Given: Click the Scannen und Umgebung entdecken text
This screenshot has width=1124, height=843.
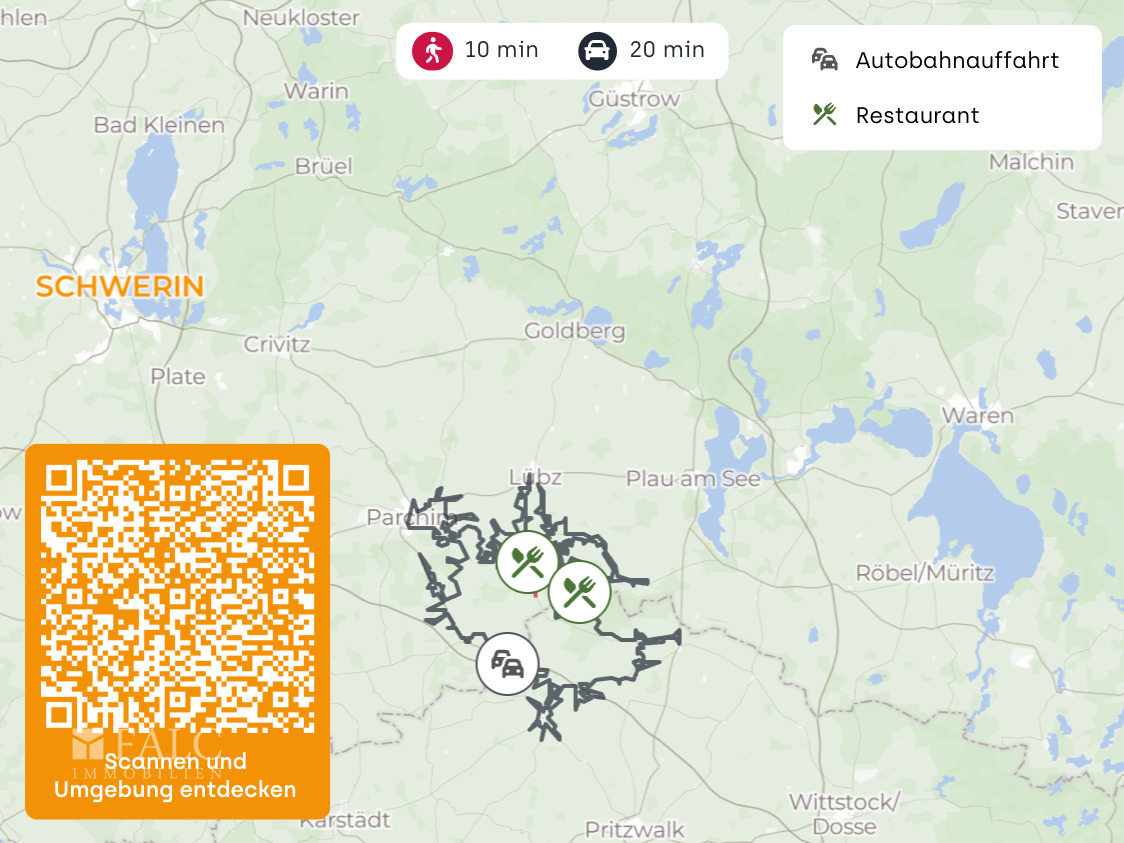Looking at the screenshot, I should click(x=176, y=776).
